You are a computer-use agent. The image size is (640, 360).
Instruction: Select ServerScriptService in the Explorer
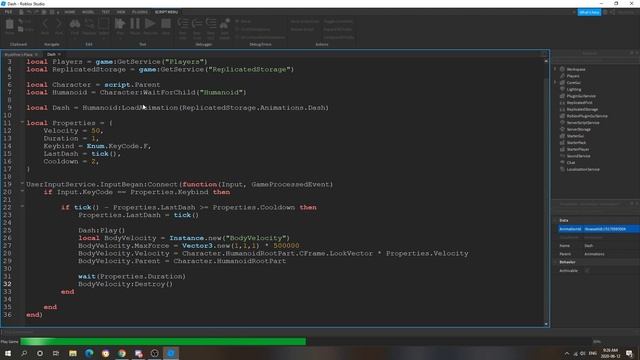tap(583, 122)
